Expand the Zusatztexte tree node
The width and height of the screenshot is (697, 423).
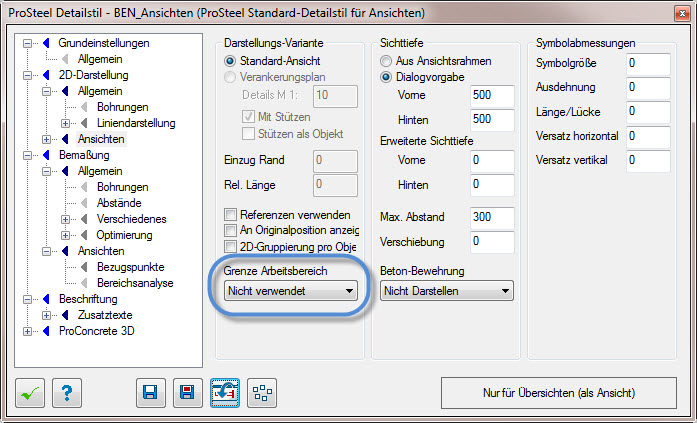(46, 315)
